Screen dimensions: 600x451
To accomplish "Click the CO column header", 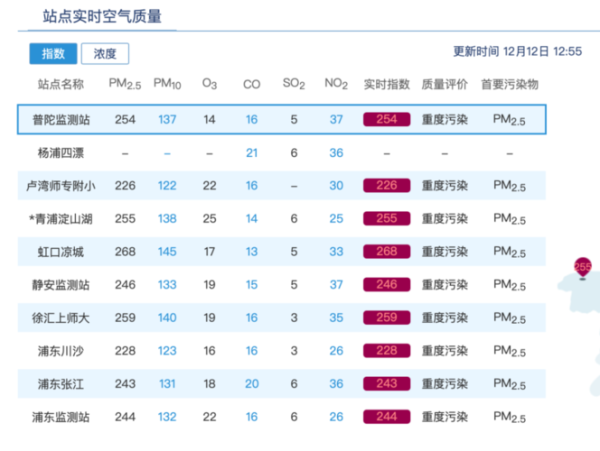I will (251, 84).
